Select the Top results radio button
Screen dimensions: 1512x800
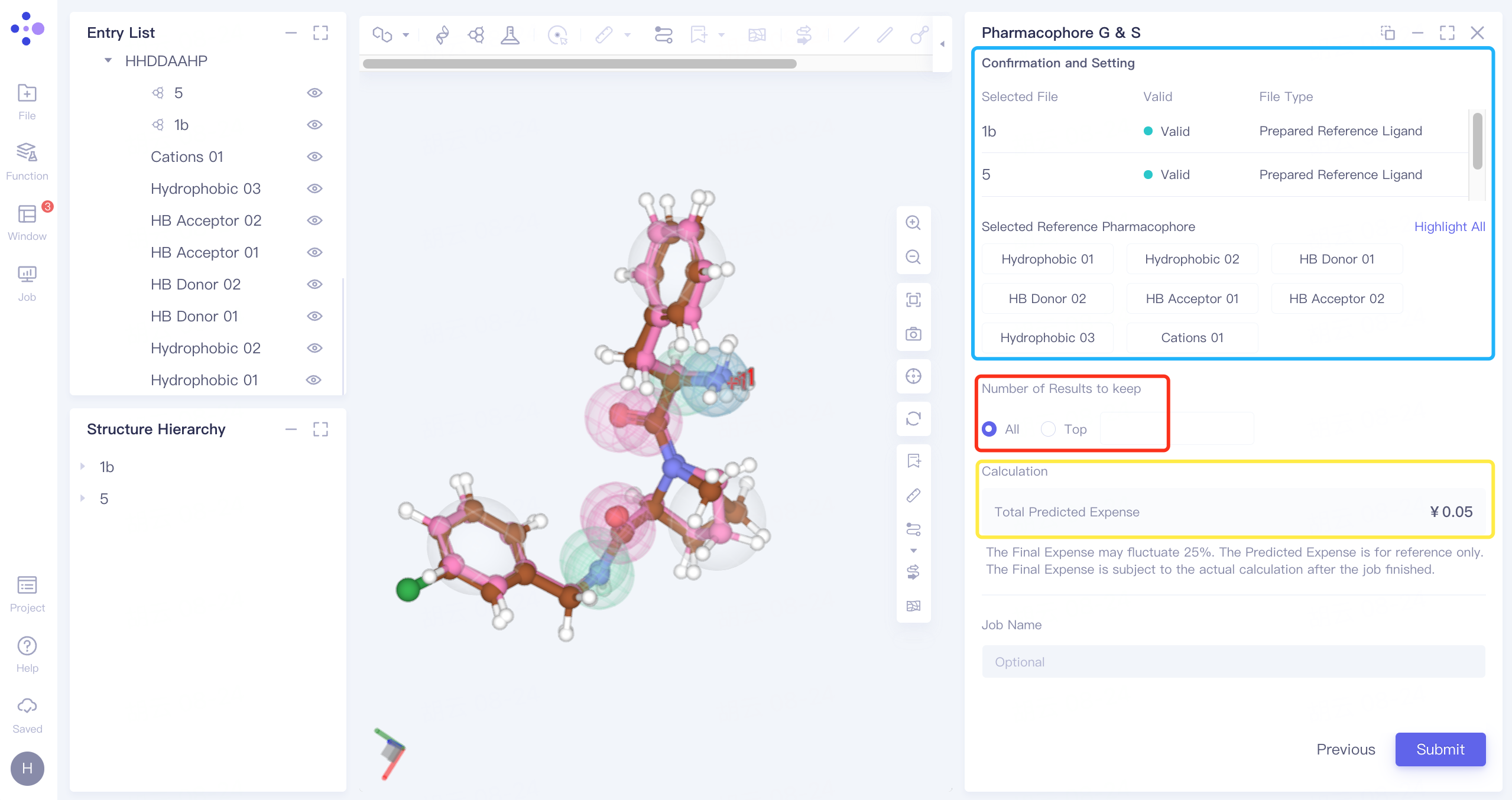coord(1048,429)
